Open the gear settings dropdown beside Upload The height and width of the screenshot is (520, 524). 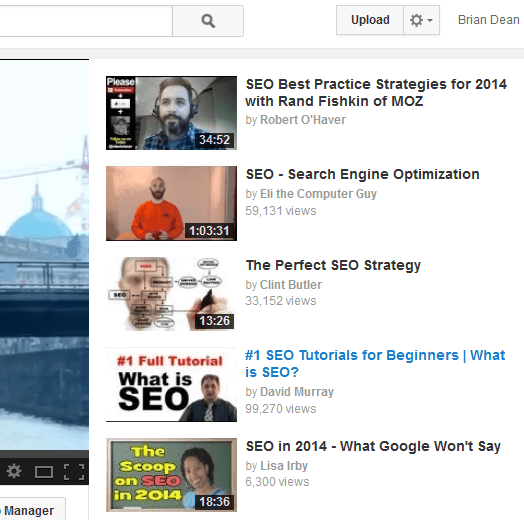tap(421, 20)
